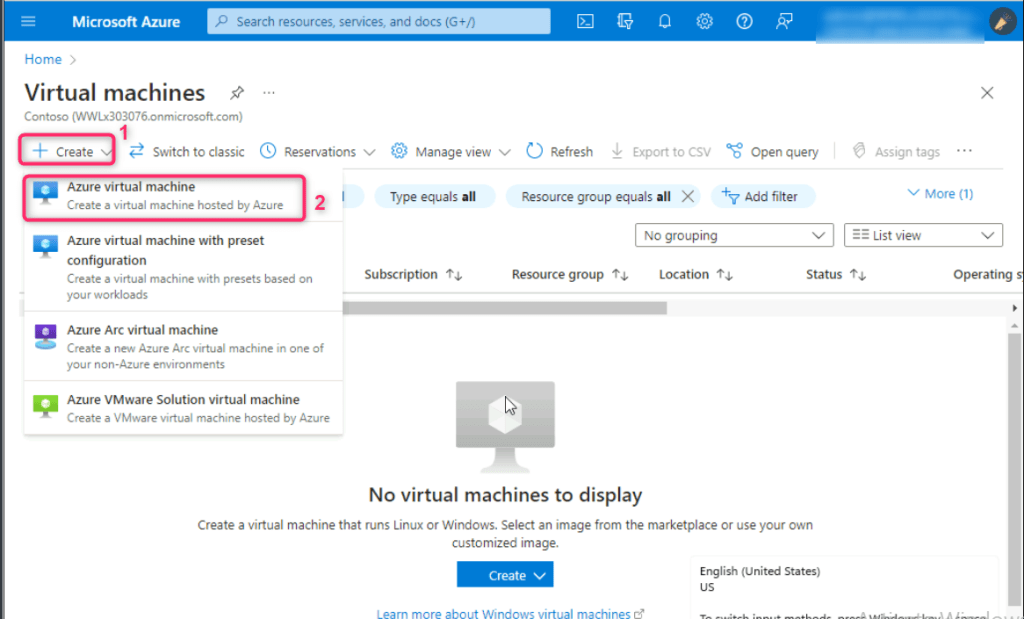Click the help question mark icon

743,21
